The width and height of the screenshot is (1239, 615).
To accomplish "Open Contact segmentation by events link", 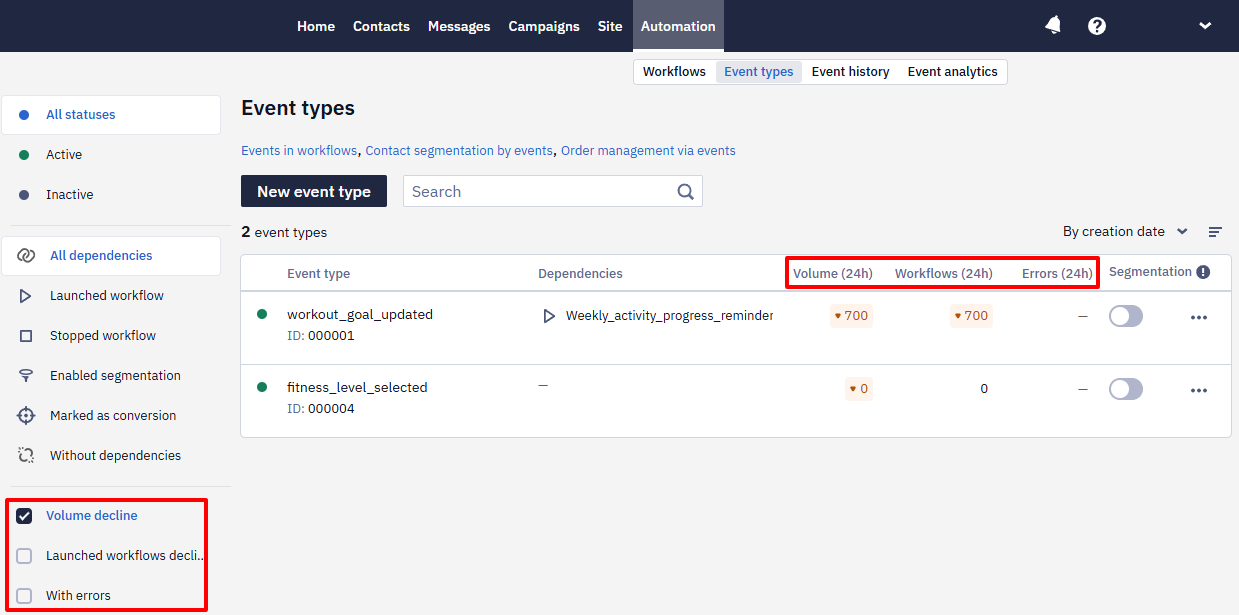I will coord(459,151).
